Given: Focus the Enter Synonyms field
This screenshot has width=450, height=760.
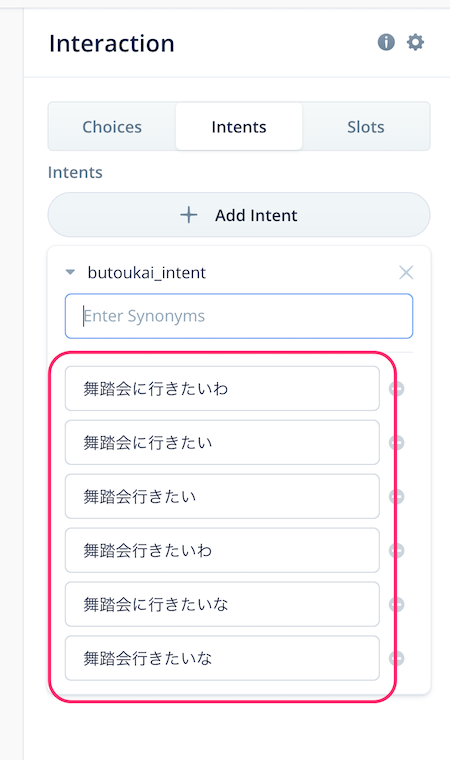Looking at the screenshot, I should 239,316.
